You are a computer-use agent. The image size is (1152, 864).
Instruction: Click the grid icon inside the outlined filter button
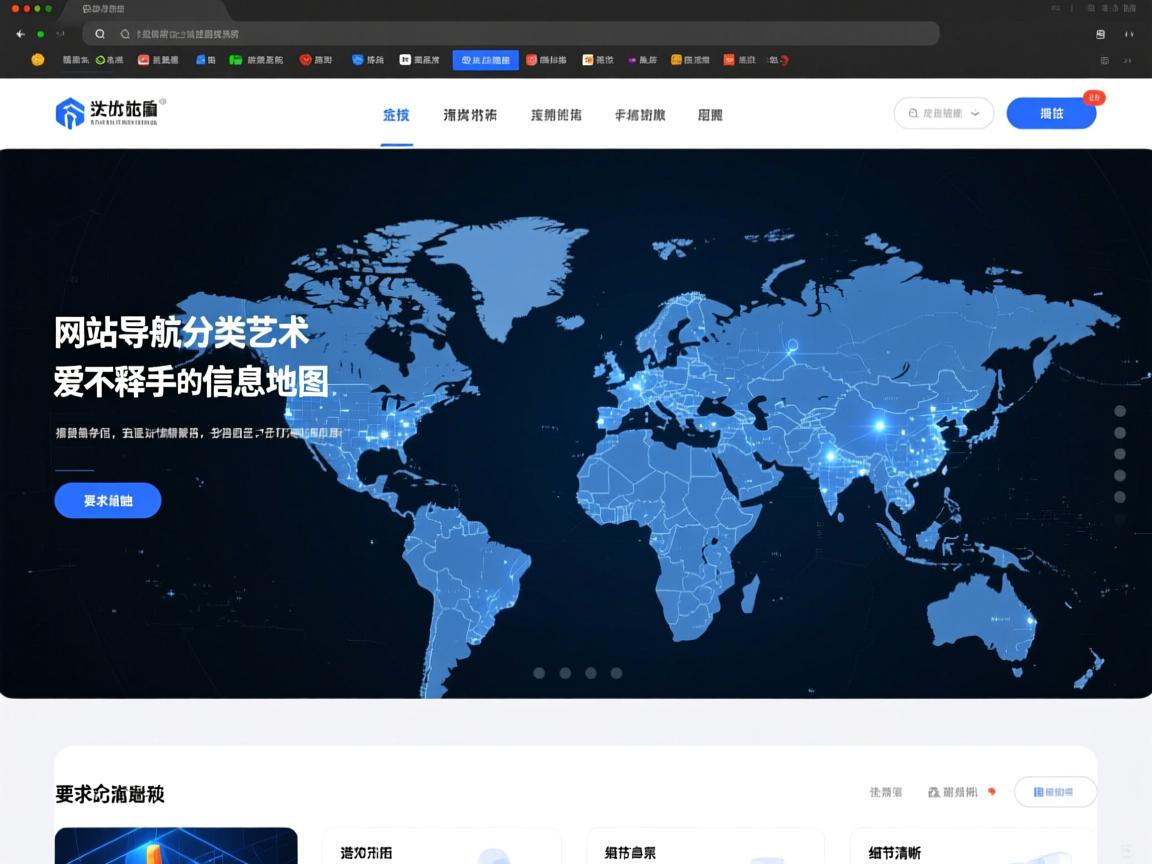[1037, 791]
